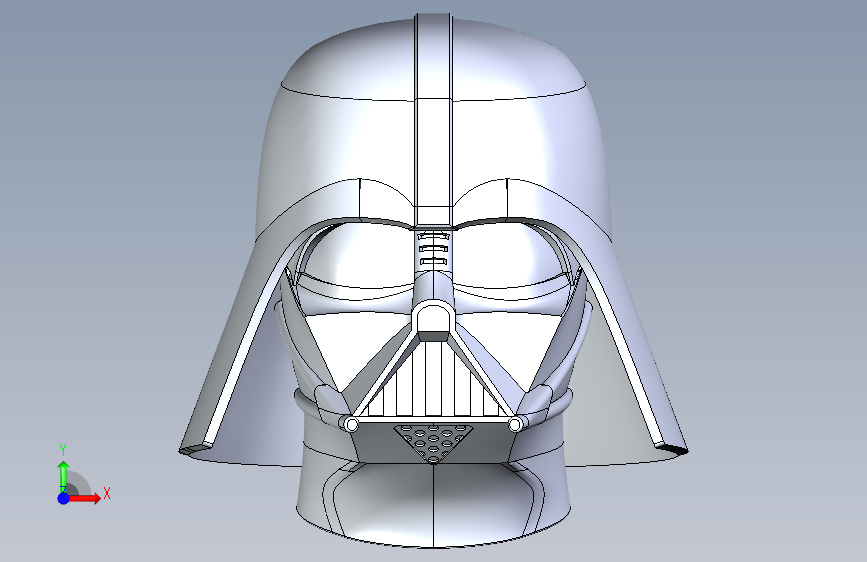Click the blue Z axis sphere on the triad
The width and height of the screenshot is (867, 562).
click(64, 498)
